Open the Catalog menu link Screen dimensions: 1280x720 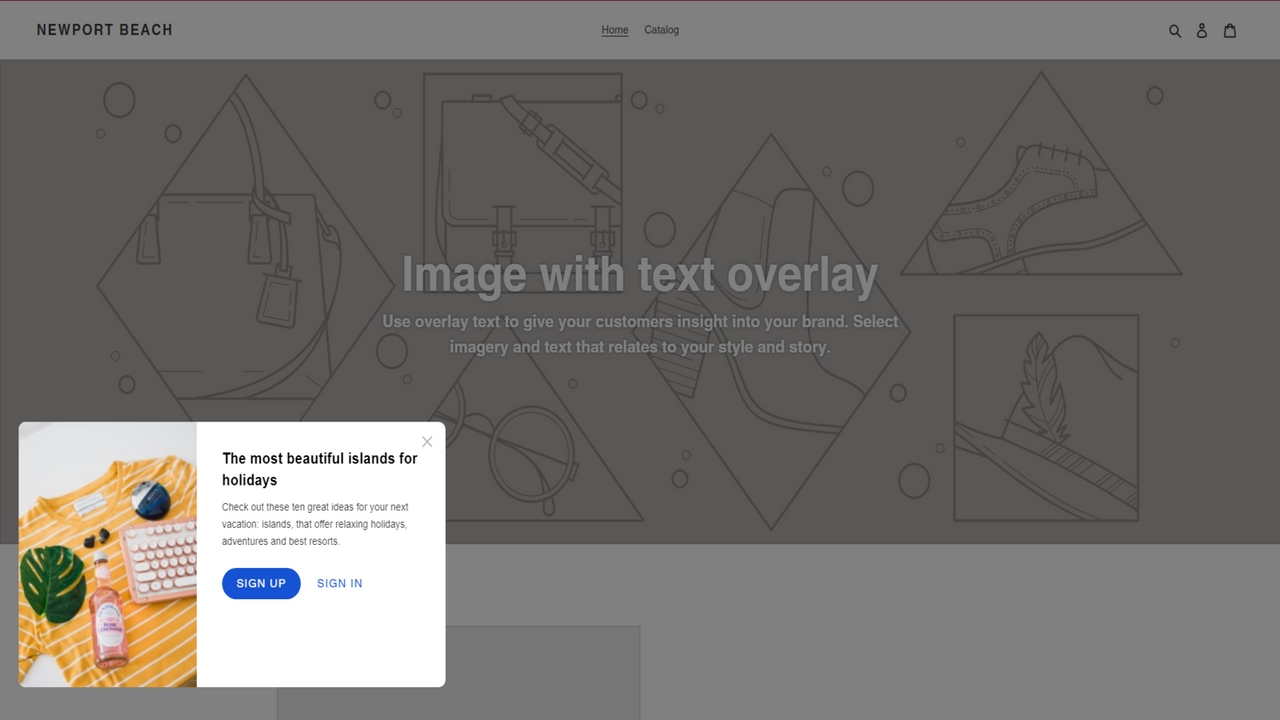661,30
